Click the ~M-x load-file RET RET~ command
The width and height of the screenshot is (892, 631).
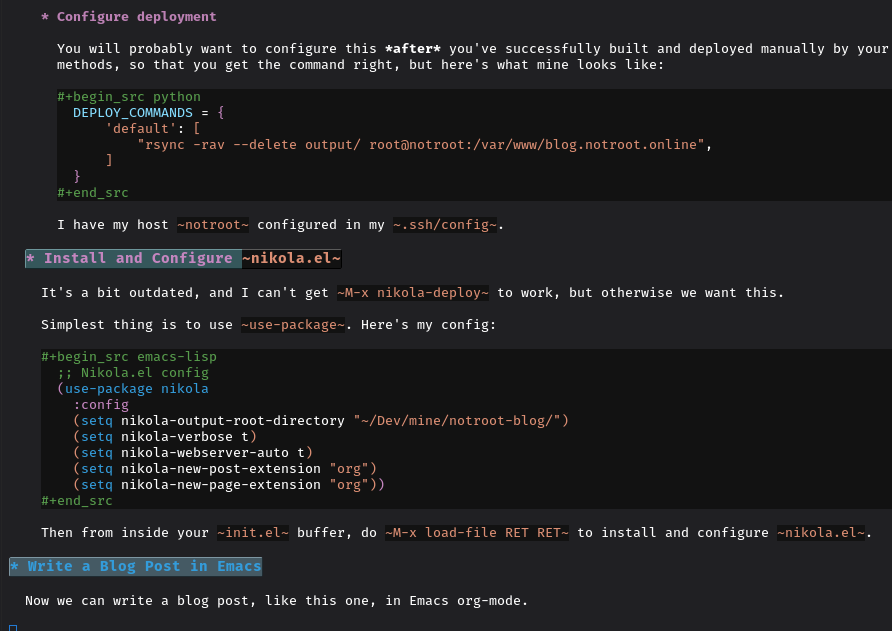(x=477, y=533)
